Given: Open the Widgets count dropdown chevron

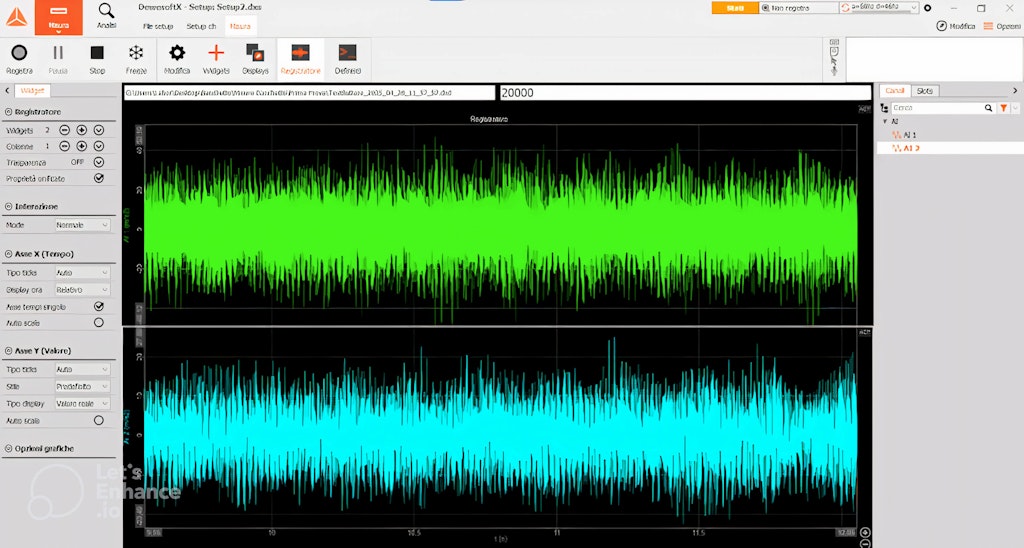Looking at the screenshot, I should click(99, 130).
